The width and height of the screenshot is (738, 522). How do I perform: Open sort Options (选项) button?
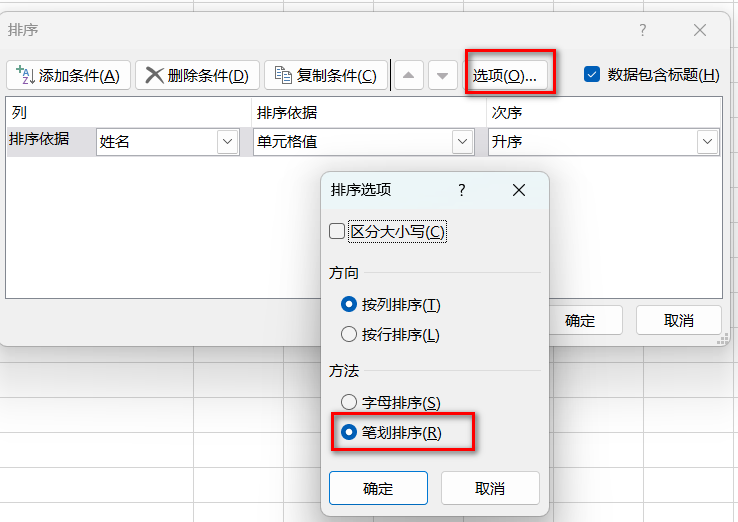pos(510,75)
